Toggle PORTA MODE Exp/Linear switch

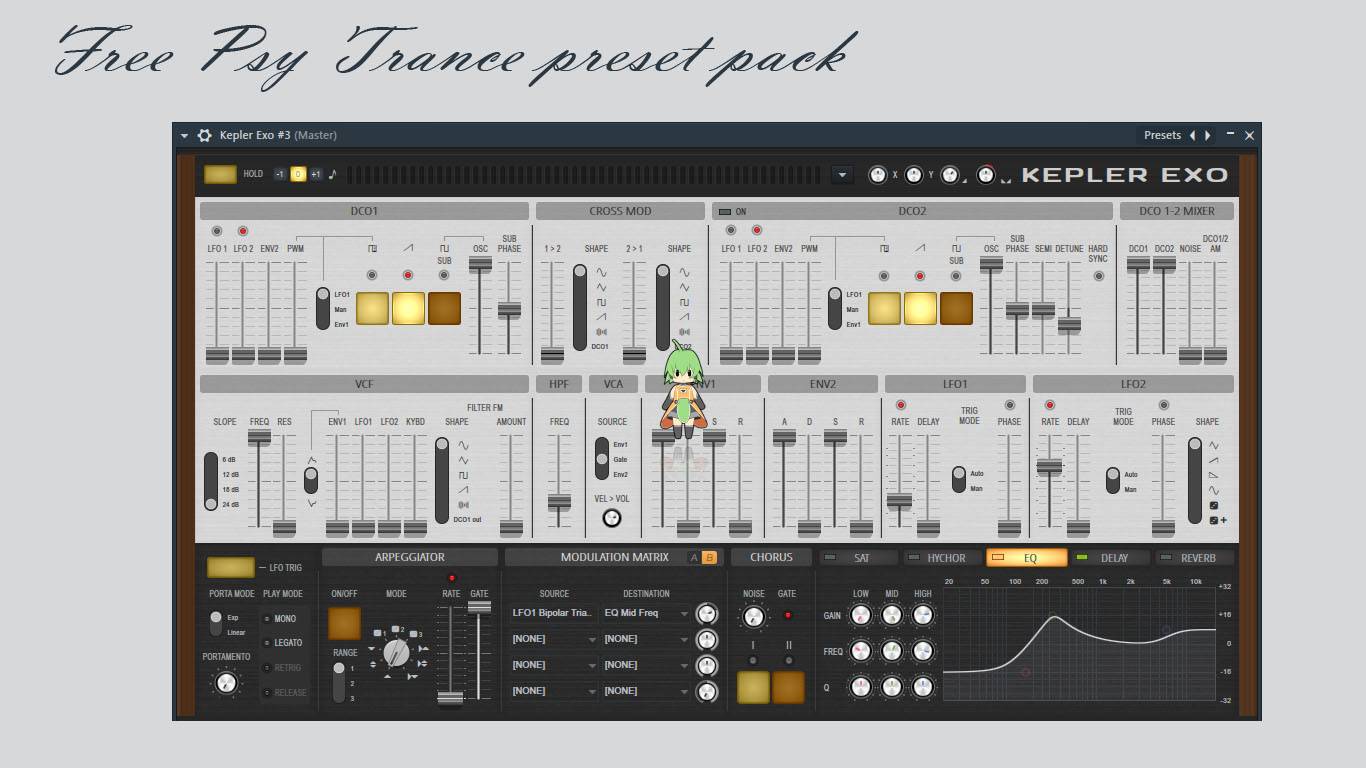point(215,624)
